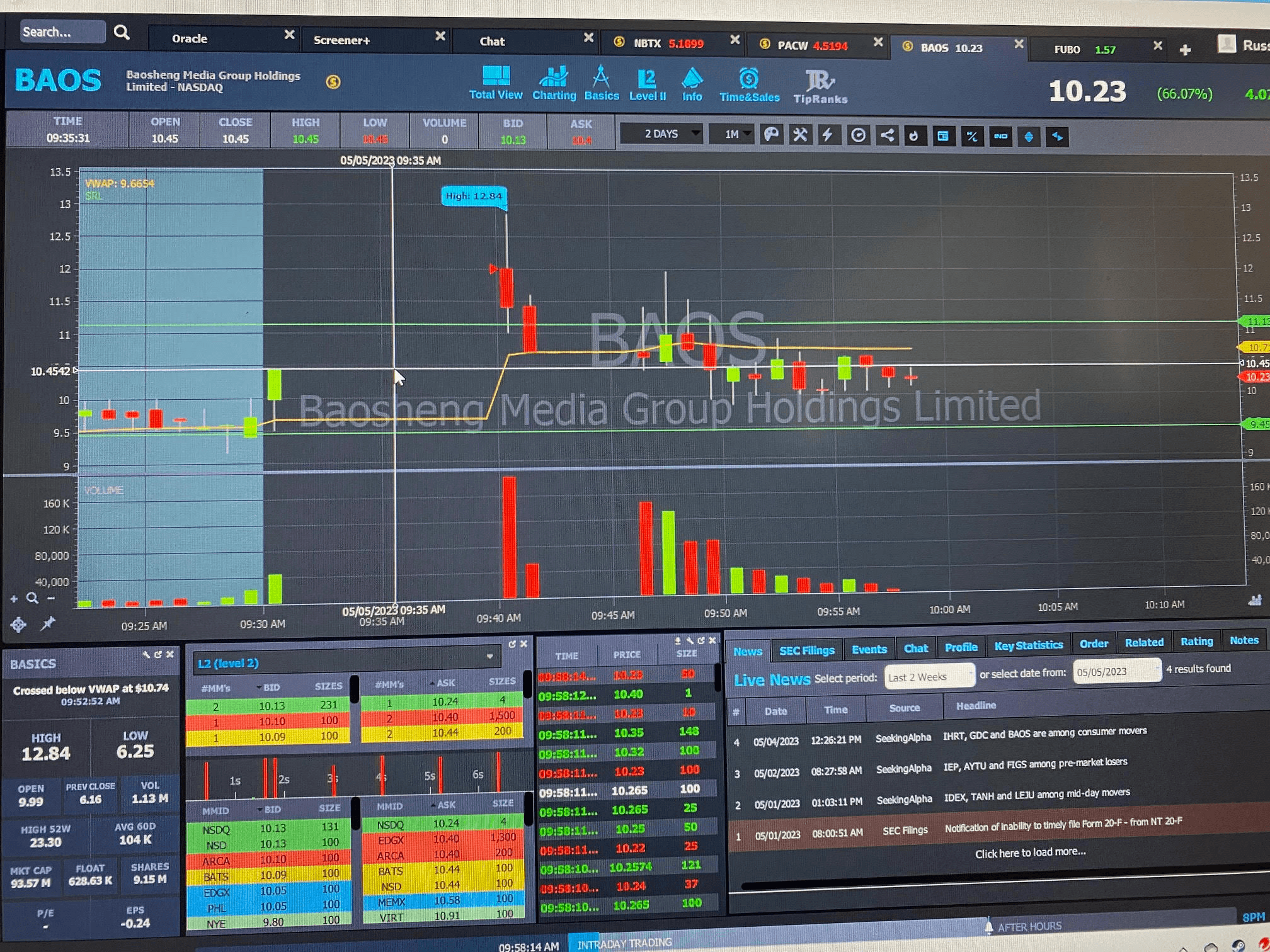Image resolution: width=1270 pixels, height=952 pixels.
Task: Click the color palette chart icon
Action: (x=771, y=135)
